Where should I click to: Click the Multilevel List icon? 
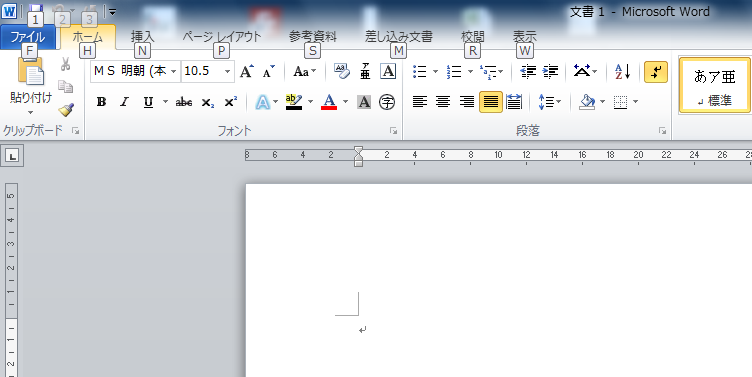tap(488, 72)
